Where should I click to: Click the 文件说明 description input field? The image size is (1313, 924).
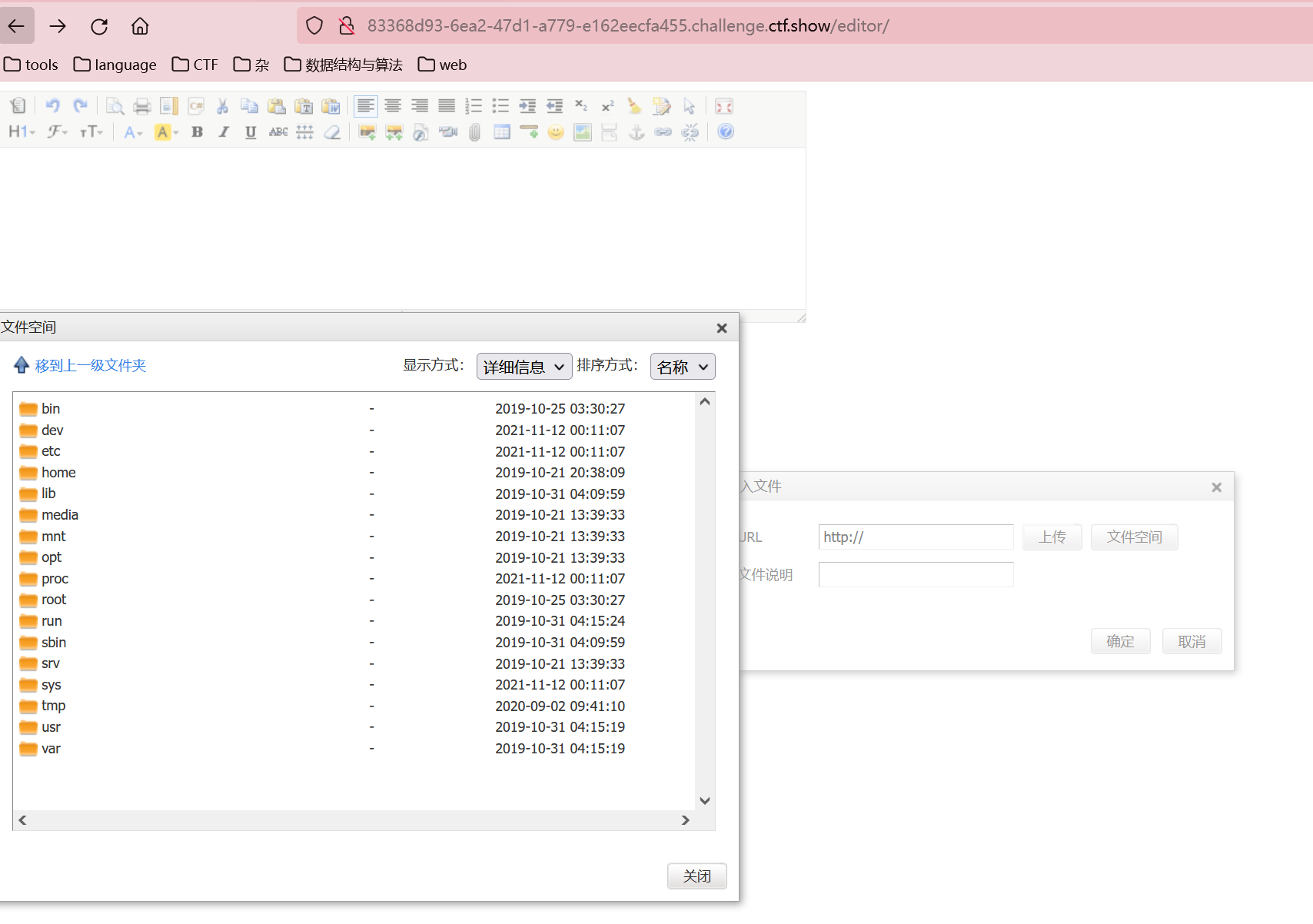[916, 575]
